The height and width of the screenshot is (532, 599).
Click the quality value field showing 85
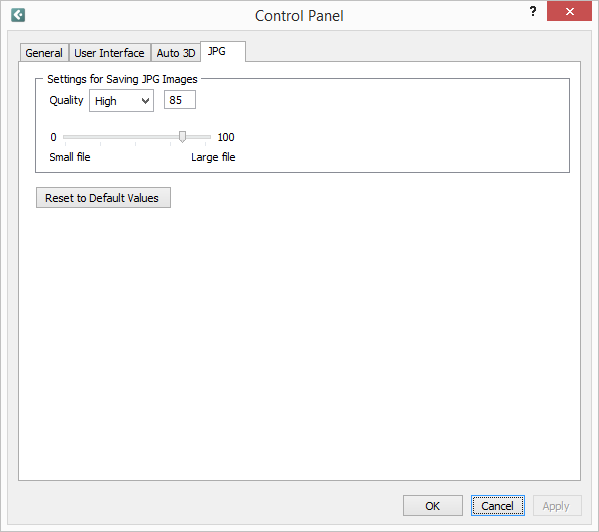click(180, 100)
